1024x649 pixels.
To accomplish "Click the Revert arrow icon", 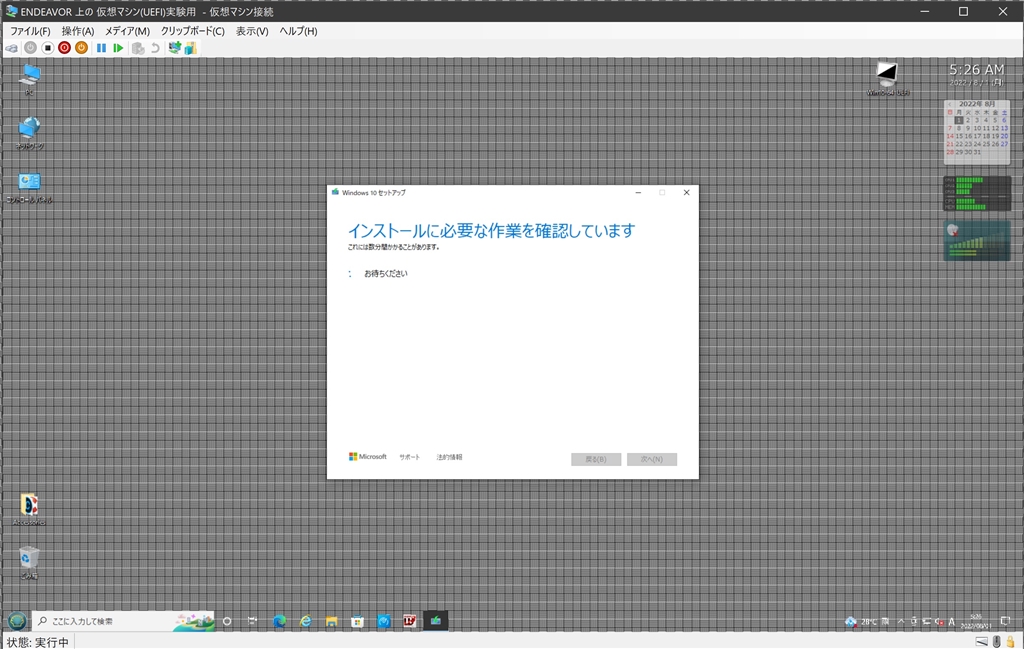I will (x=155, y=48).
